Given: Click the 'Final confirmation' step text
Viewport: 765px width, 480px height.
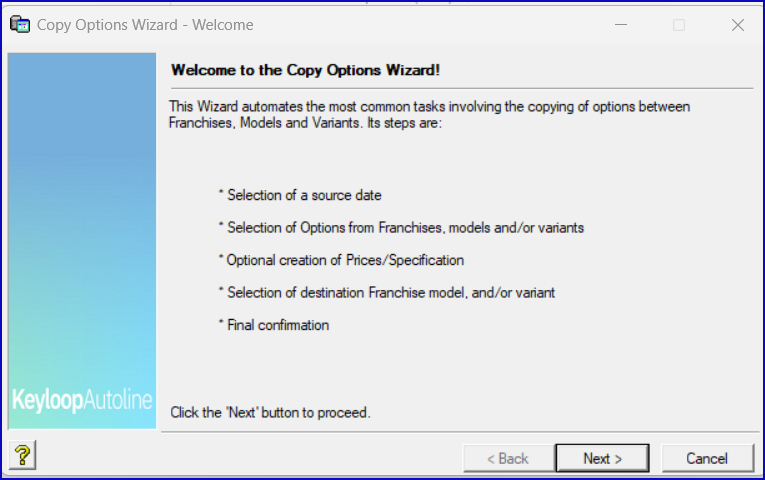Looking at the screenshot, I should [273, 325].
